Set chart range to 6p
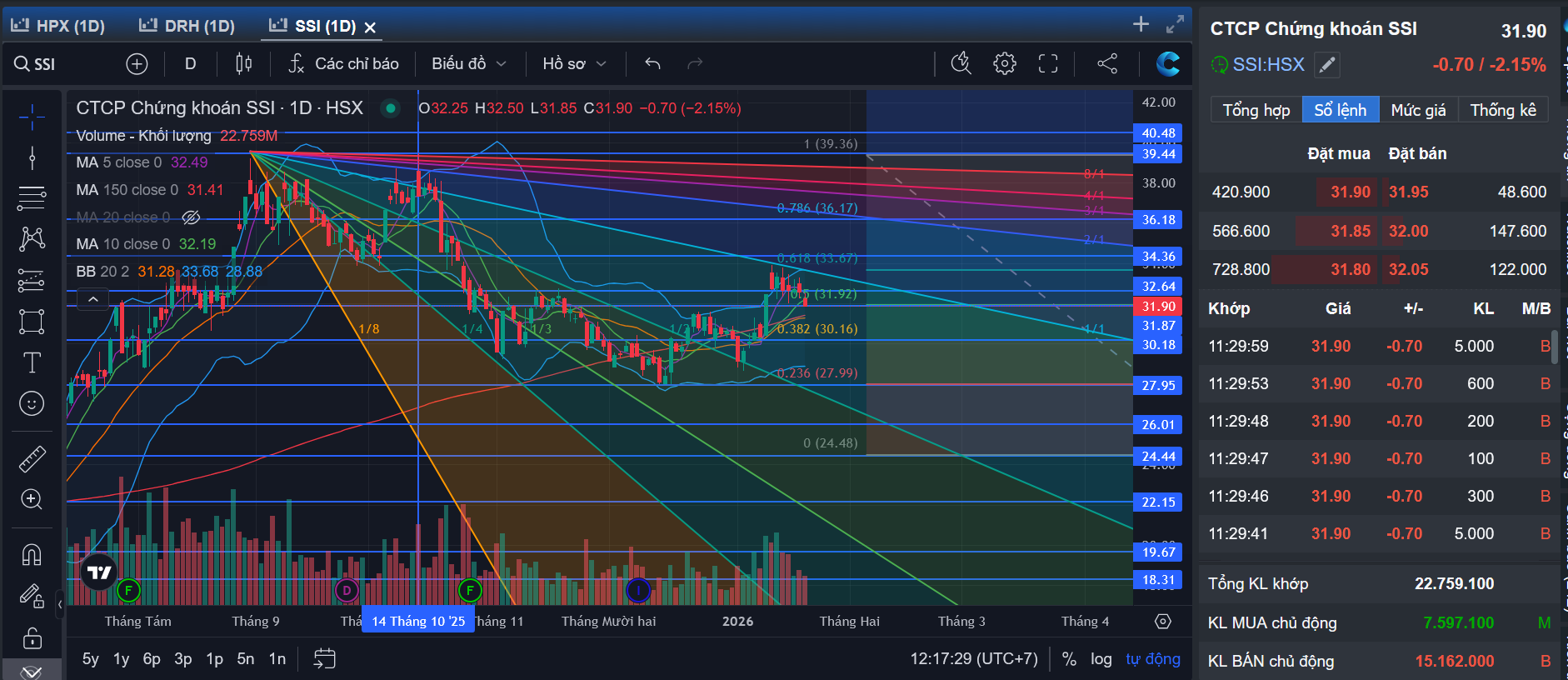 tap(152, 659)
